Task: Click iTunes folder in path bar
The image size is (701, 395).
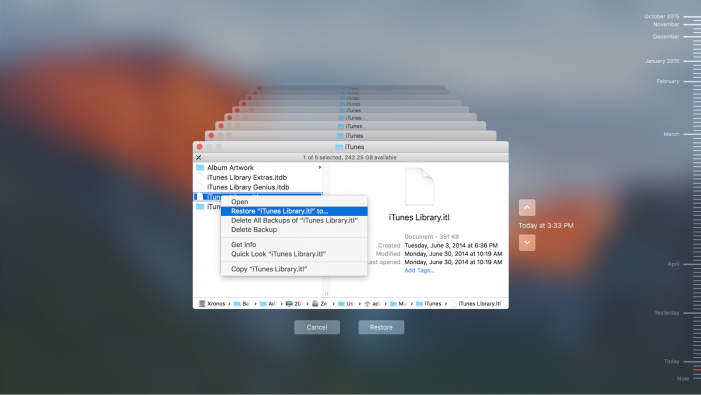Action: [429, 304]
